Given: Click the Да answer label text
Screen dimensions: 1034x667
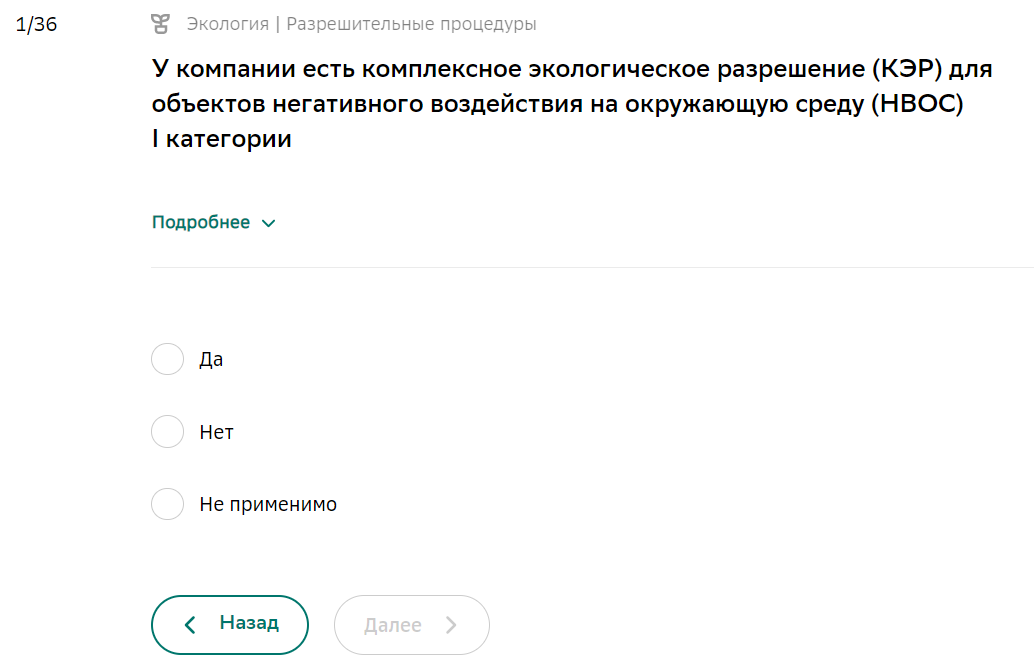Looking at the screenshot, I should click(211, 360).
